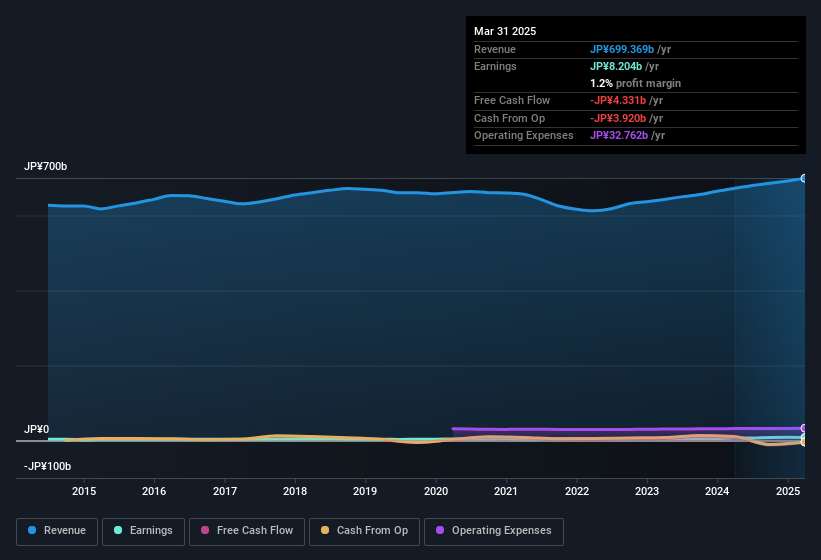Image resolution: width=821 pixels, height=560 pixels.
Task: Toggle the Earnings legend button
Action: (x=143, y=531)
